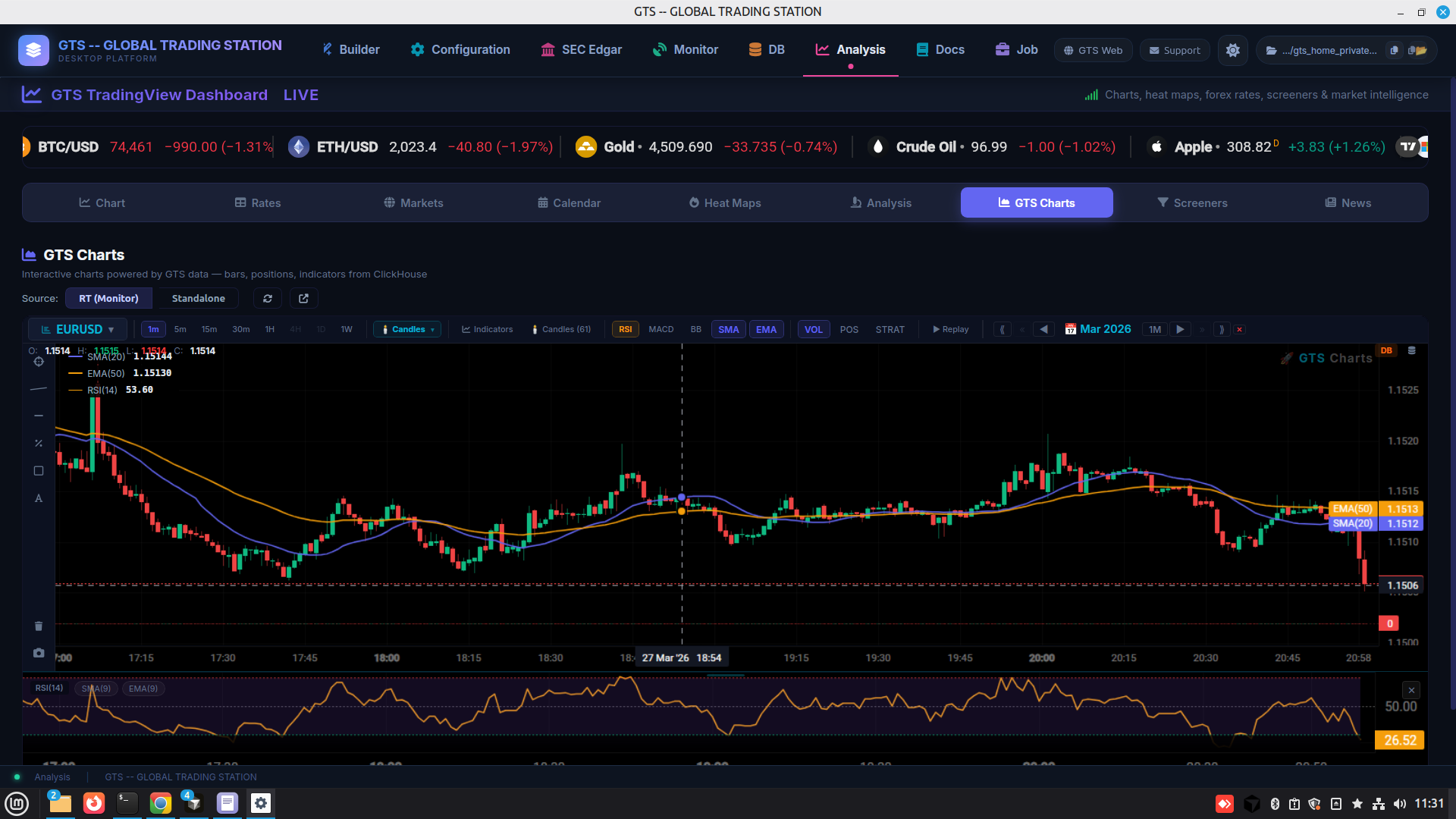Toggle the BB indicator
Image resolution: width=1456 pixels, height=819 pixels.
[x=696, y=329]
